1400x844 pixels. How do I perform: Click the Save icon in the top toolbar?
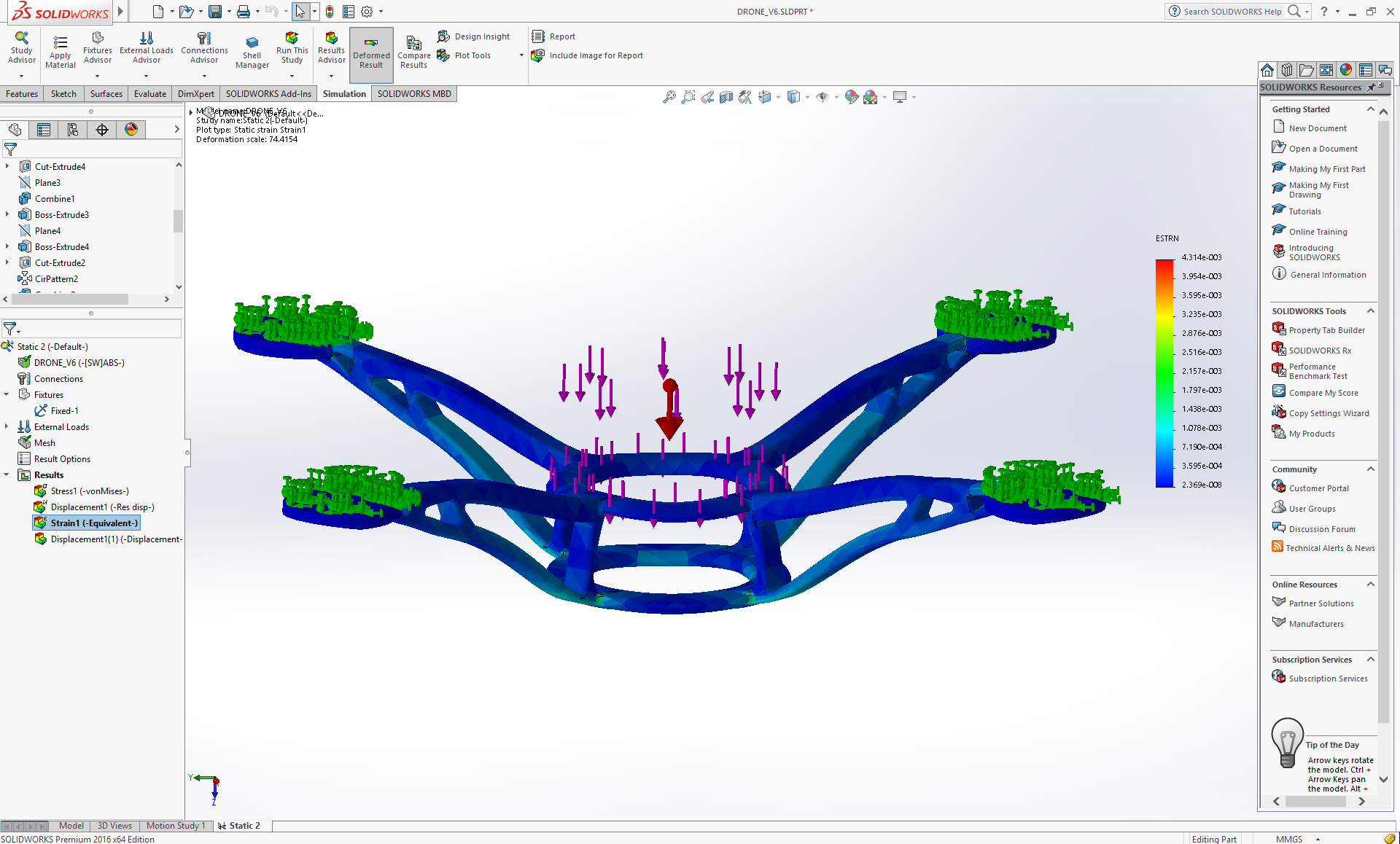tap(214, 12)
